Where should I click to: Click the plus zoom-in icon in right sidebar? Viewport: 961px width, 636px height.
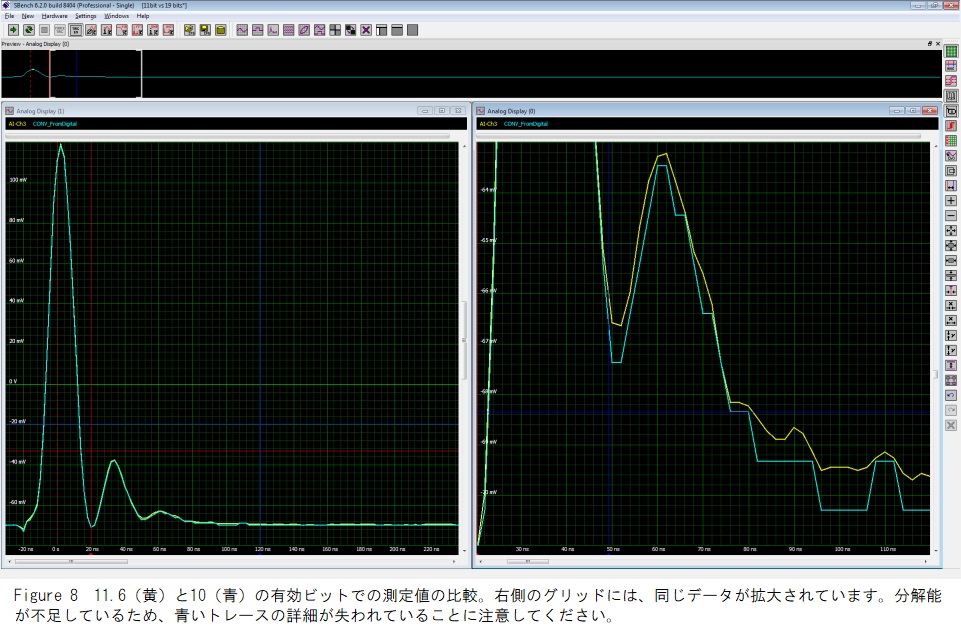951,200
